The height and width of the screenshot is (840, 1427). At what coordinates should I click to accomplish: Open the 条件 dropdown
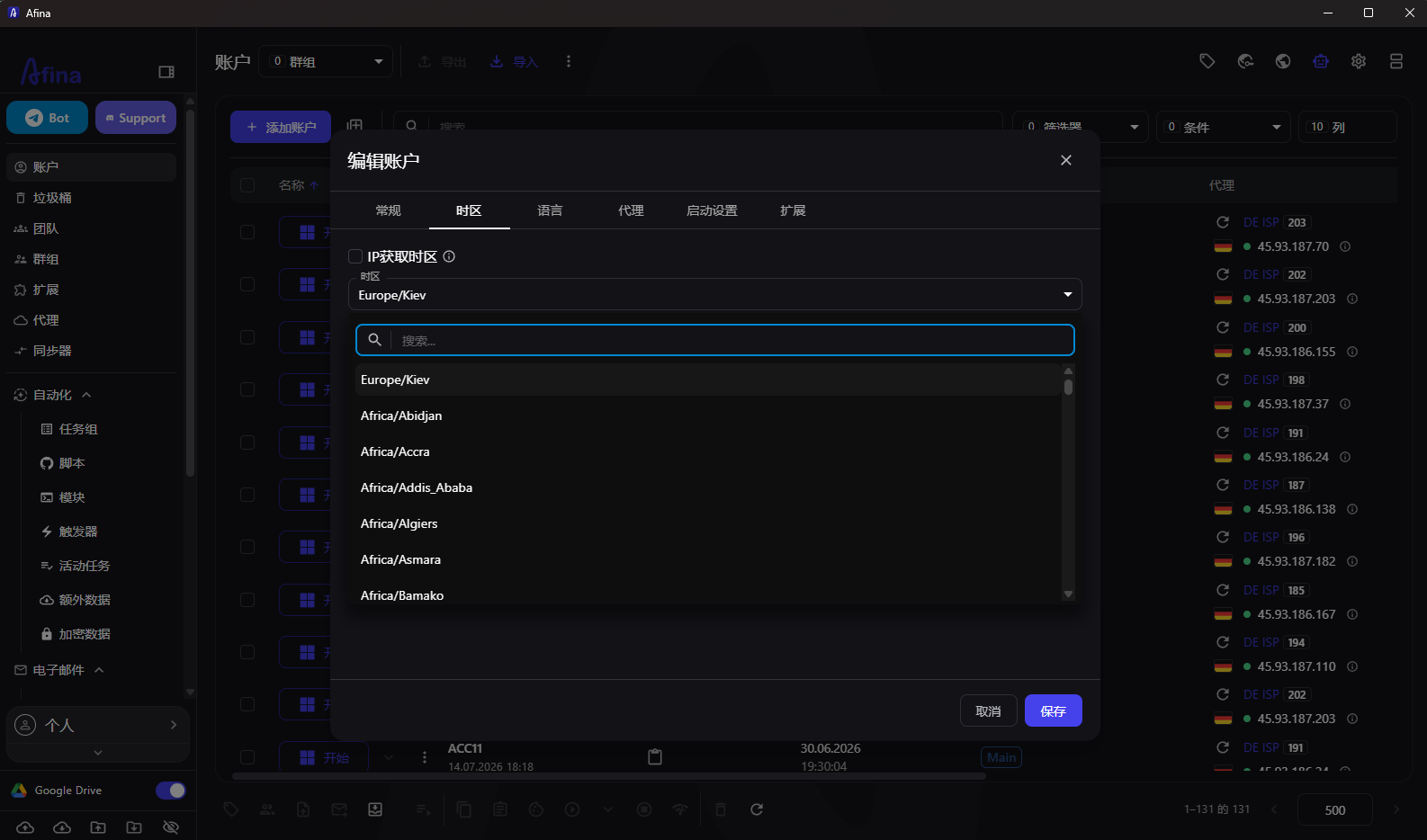[1224, 127]
